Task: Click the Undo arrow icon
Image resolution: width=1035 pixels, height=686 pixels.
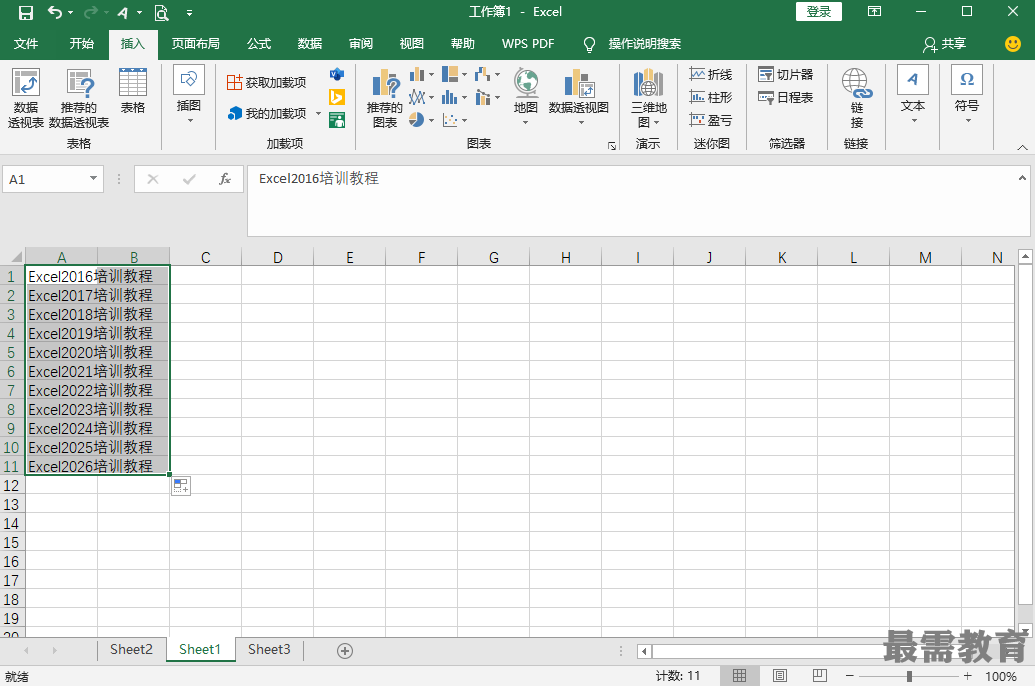Action: tap(55, 12)
